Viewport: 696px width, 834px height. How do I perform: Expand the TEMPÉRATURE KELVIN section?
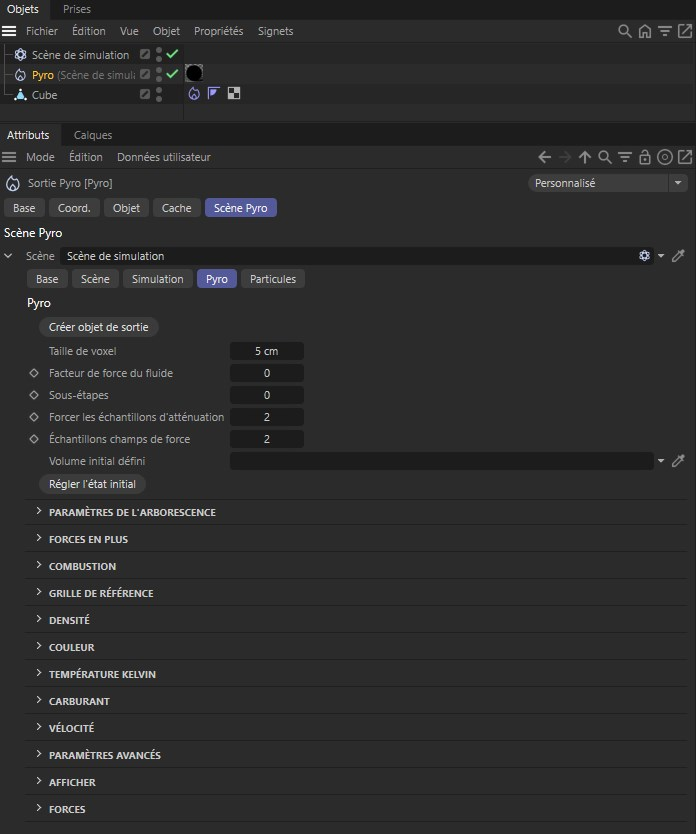pos(102,674)
